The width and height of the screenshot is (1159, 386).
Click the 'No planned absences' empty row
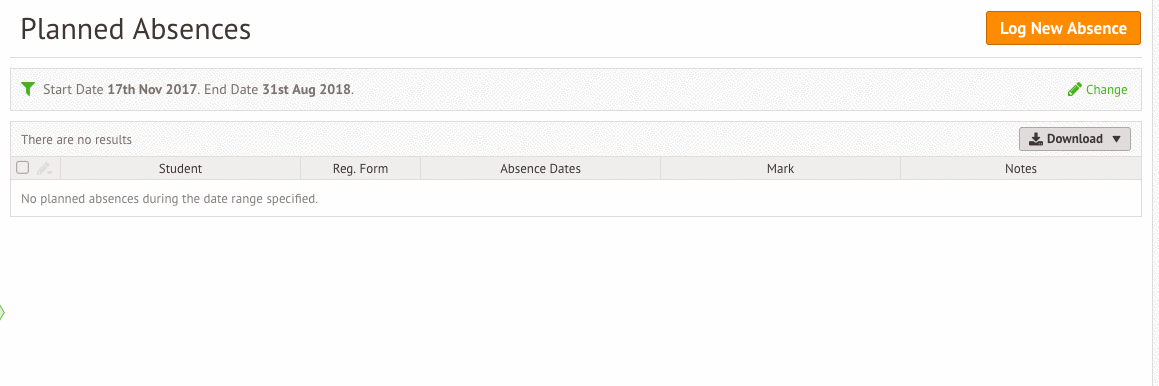(576, 198)
